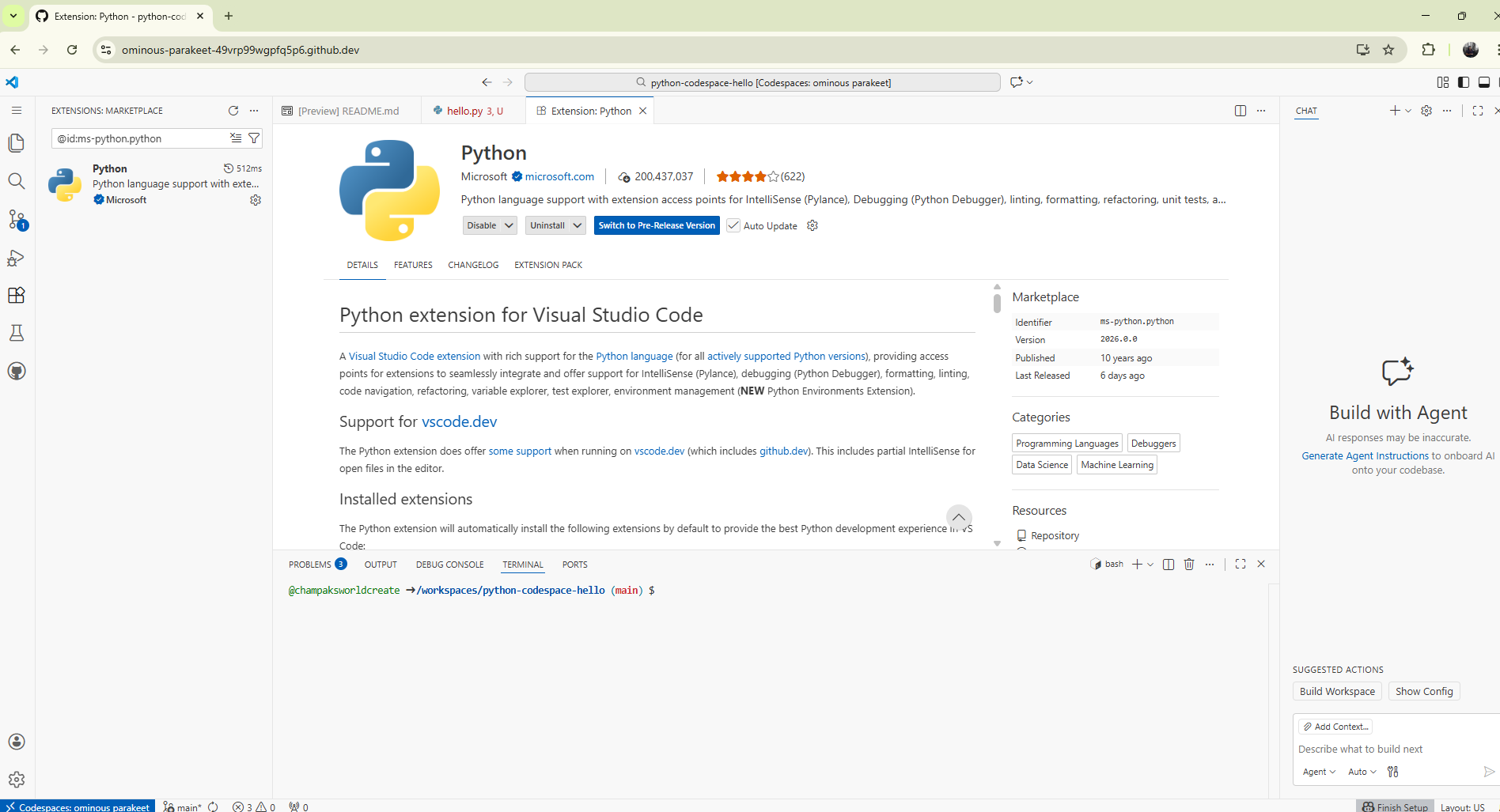The image size is (1500, 812).
Task: Open the hamburger application menu
Action: (17, 111)
